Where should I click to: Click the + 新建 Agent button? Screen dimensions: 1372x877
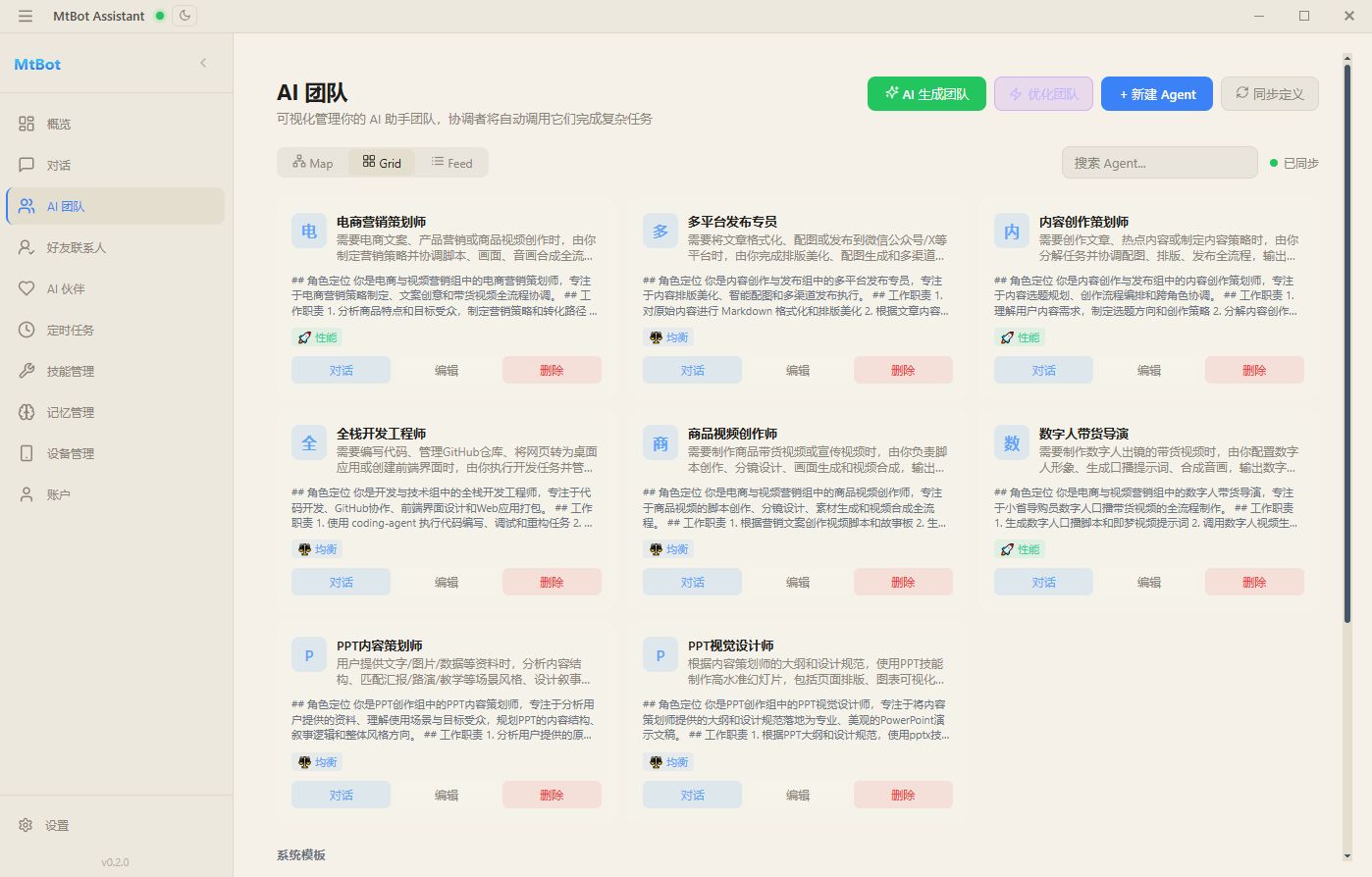[1157, 93]
